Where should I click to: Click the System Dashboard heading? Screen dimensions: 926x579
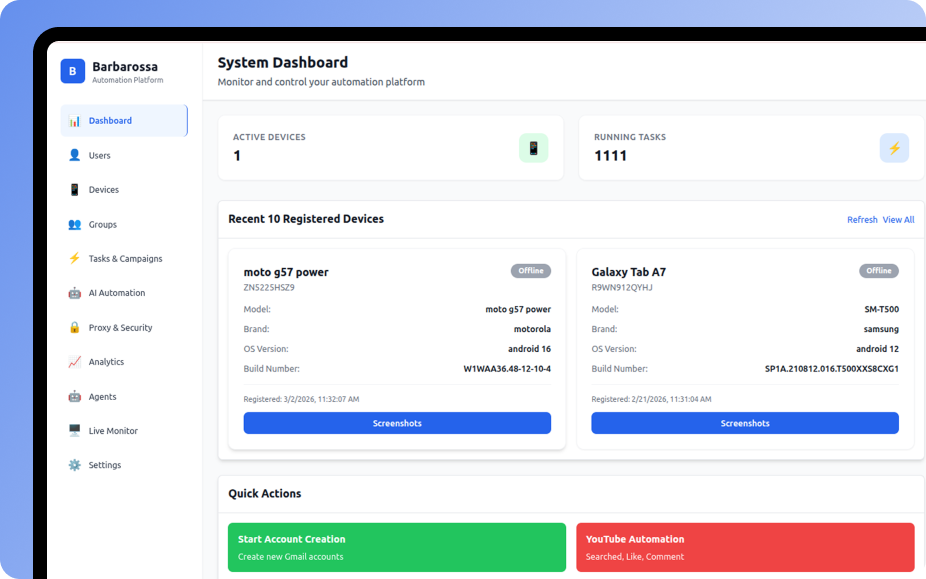282,63
